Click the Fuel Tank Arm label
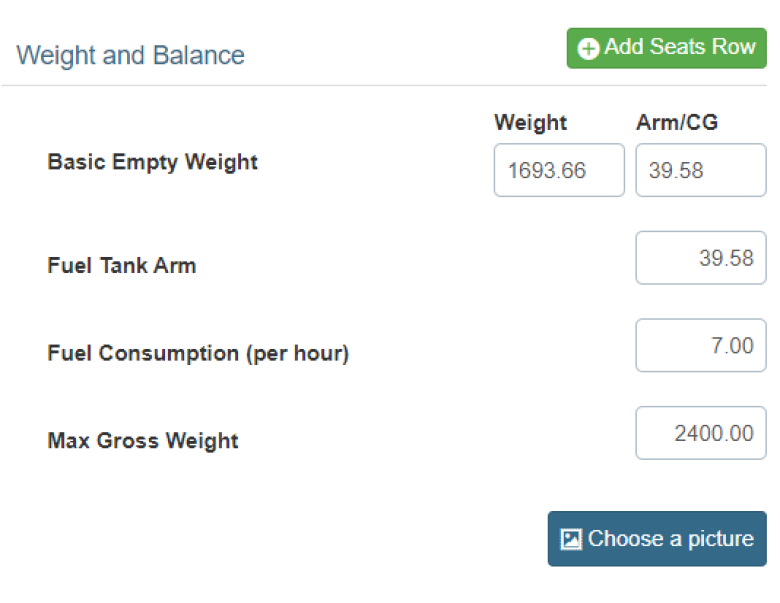Viewport: 780px width, 603px height. click(122, 265)
